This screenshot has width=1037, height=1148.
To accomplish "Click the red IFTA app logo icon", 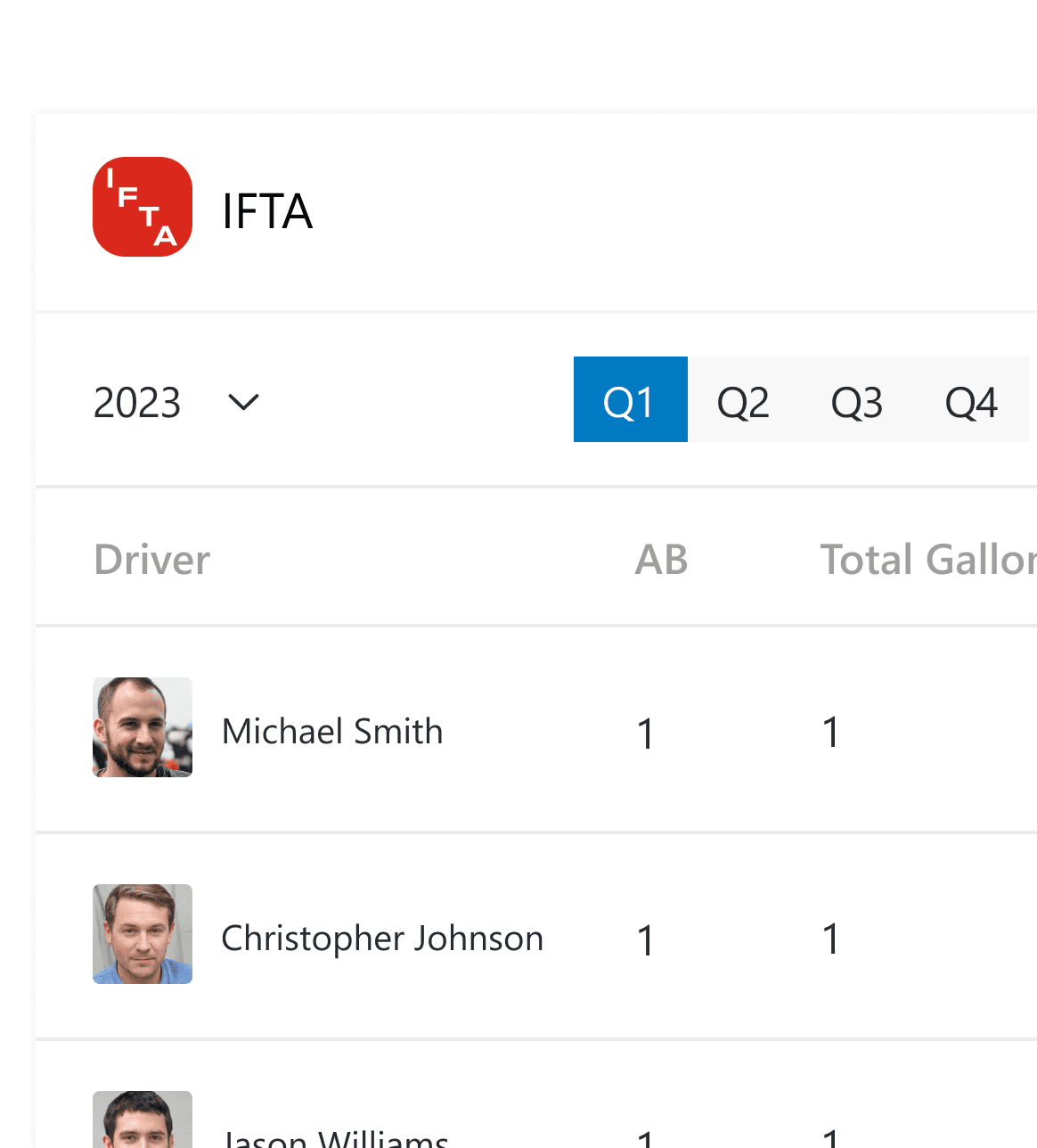I will click(x=143, y=207).
